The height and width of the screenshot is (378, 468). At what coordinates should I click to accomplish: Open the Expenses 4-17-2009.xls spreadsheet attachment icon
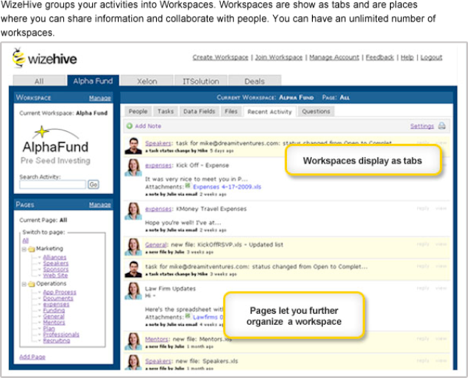188,186
